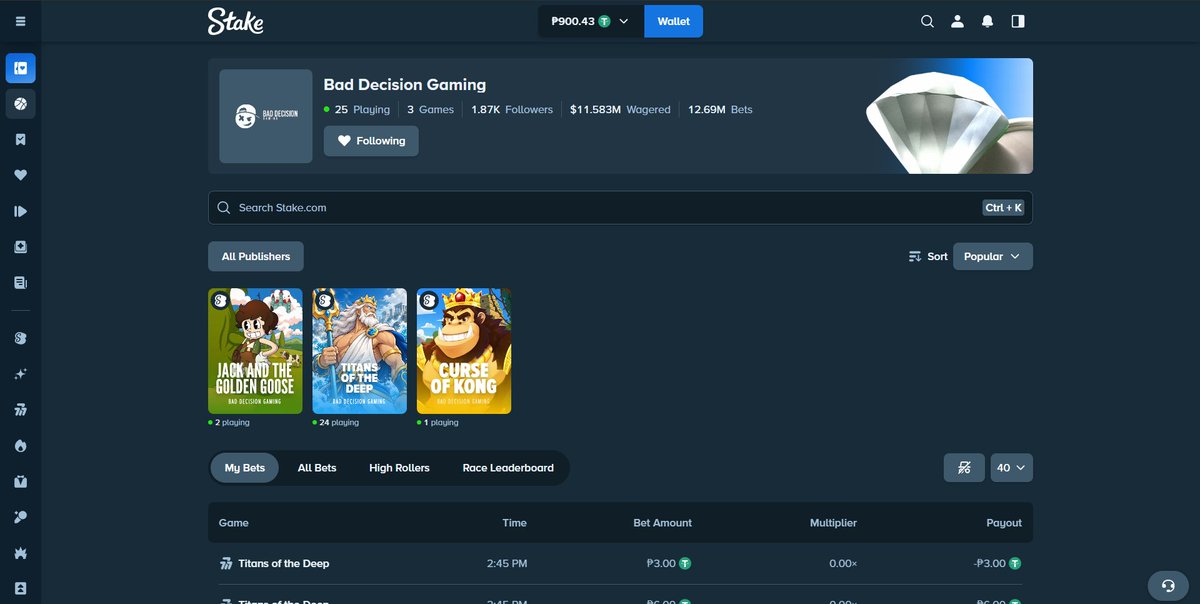Click the Wallet button
Viewport: 1200px width, 604px height.
[674, 21]
